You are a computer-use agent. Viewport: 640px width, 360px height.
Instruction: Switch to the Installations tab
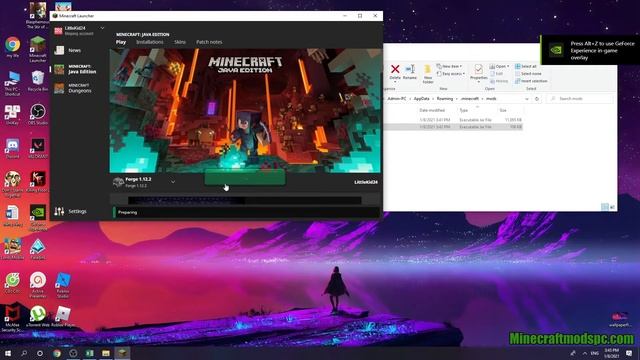149,42
